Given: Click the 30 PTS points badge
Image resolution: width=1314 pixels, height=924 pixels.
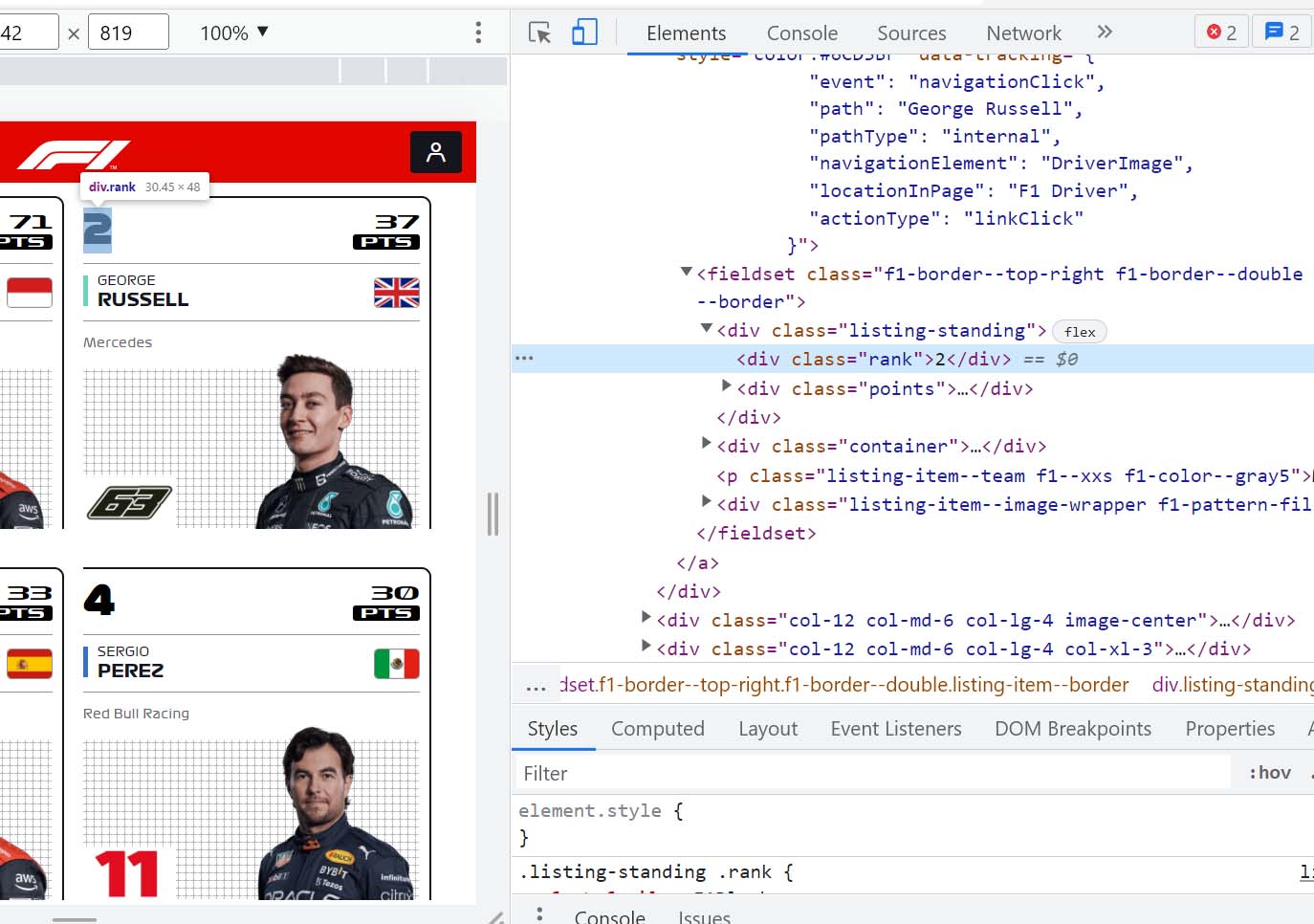Looking at the screenshot, I should [x=386, y=603].
